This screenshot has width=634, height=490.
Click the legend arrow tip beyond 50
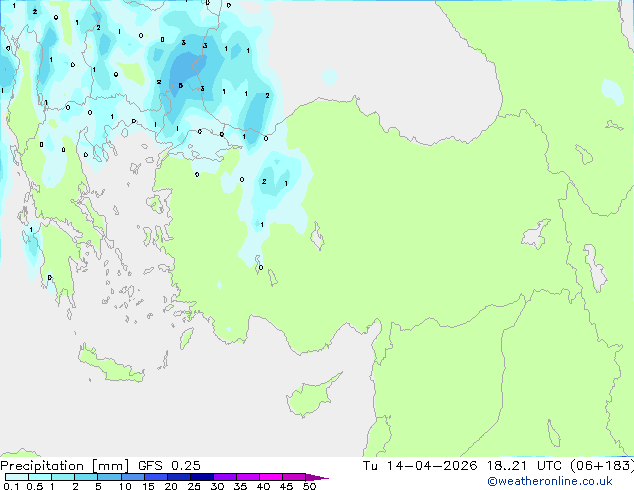pyautogui.click(x=317, y=477)
